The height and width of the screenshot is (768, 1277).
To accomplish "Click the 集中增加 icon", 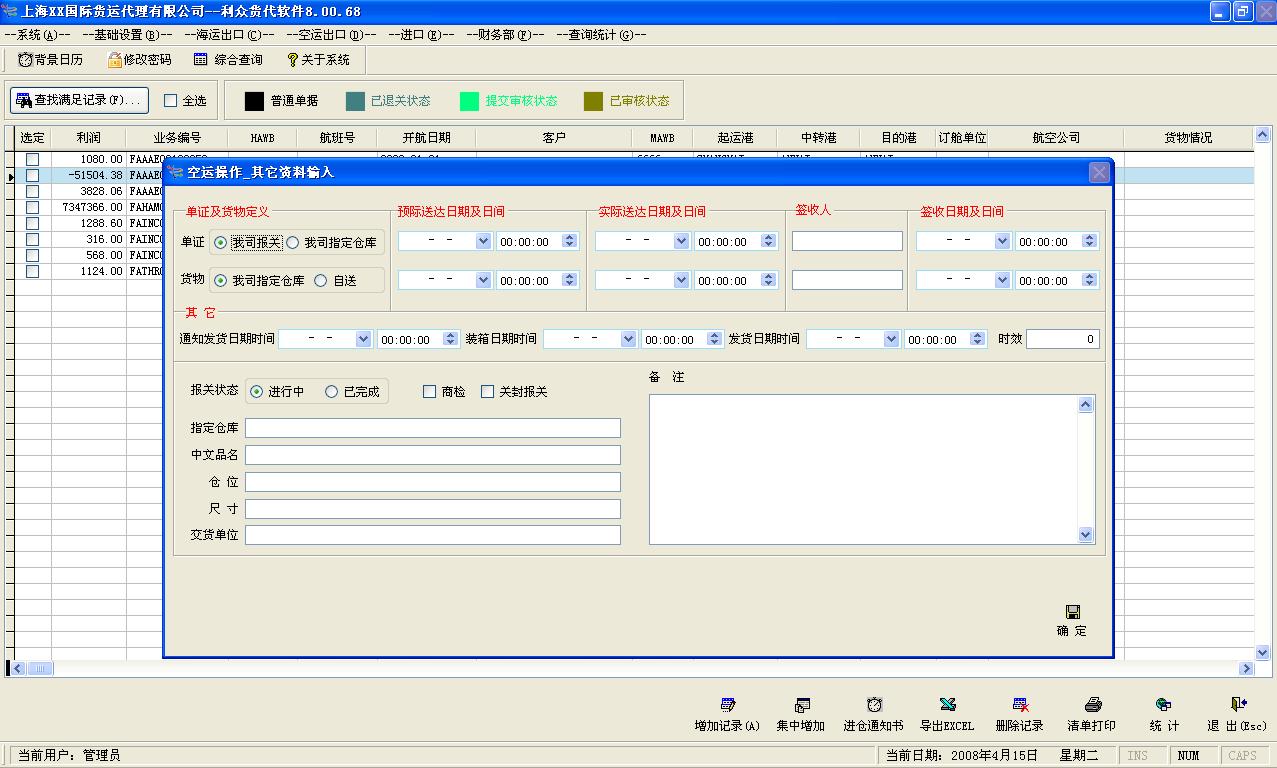I will click(802, 705).
